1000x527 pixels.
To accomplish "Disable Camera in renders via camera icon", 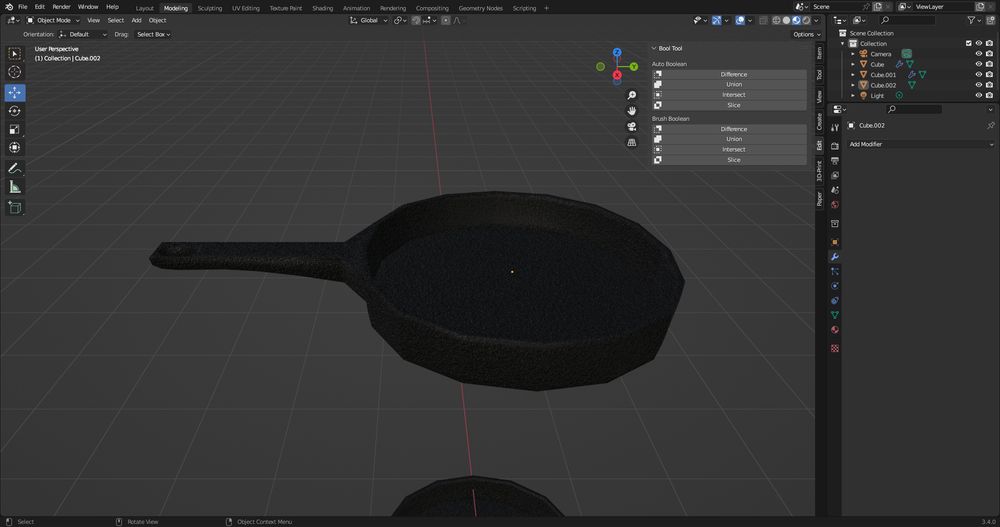I will click(x=989, y=54).
